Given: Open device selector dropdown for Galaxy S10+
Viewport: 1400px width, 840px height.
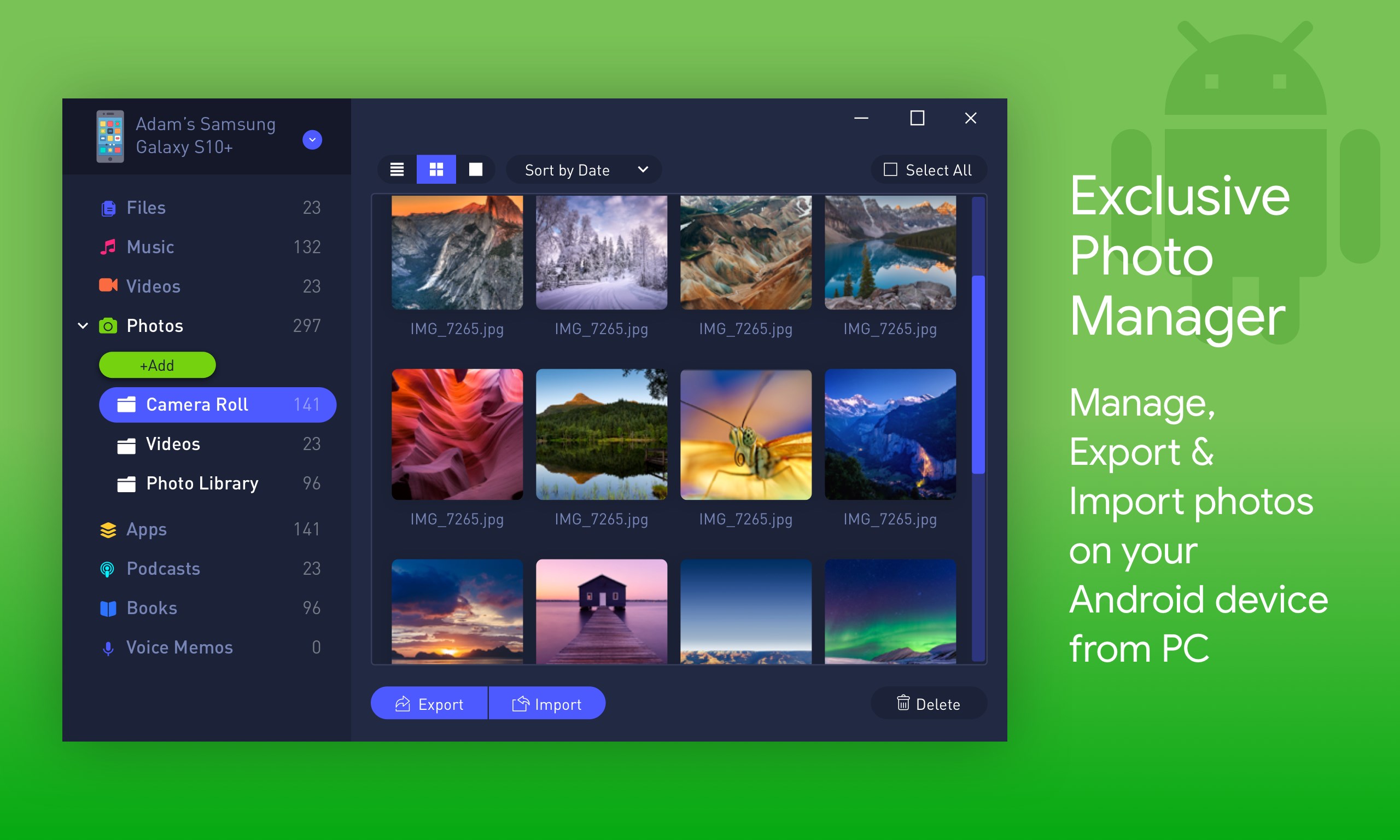Looking at the screenshot, I should (x=312, y=139).
